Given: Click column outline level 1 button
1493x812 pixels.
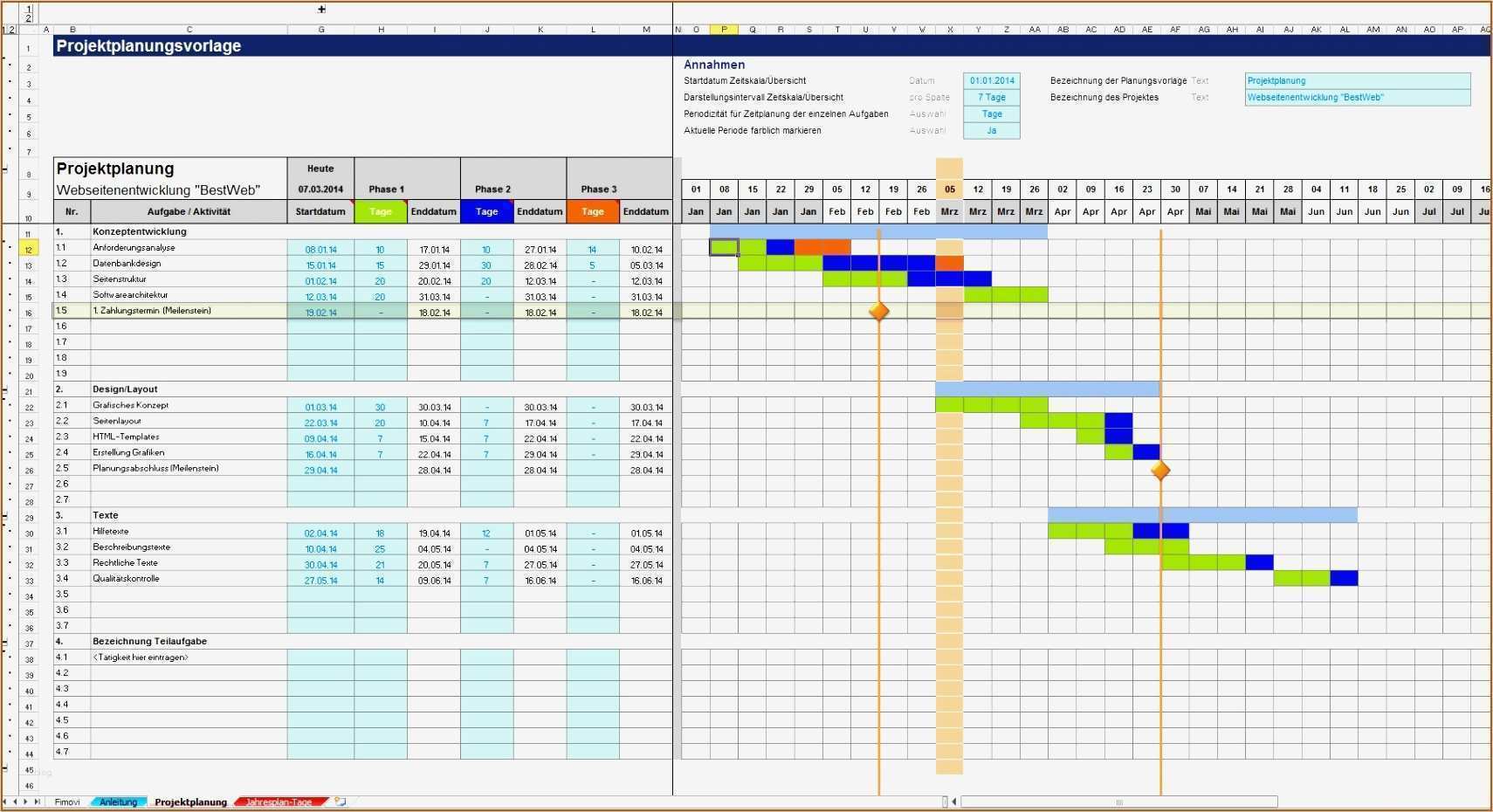Looking at the screenshot, I should click(28, 8).
